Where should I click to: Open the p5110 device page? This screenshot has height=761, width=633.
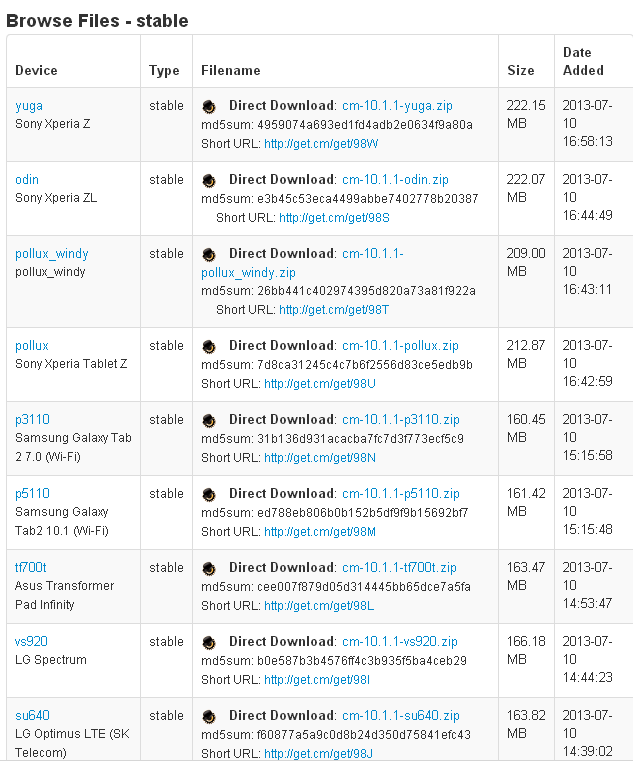(x=32, y=494)
